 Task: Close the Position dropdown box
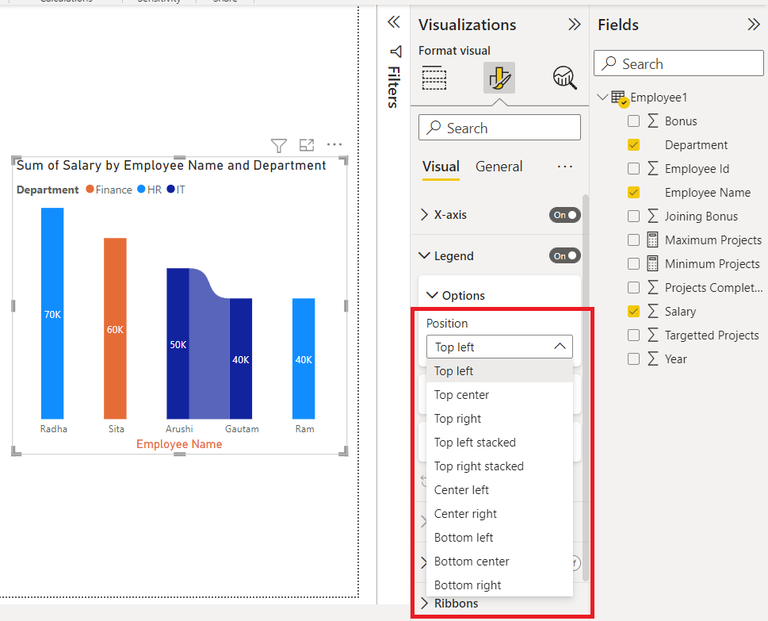tap(499, 347)
